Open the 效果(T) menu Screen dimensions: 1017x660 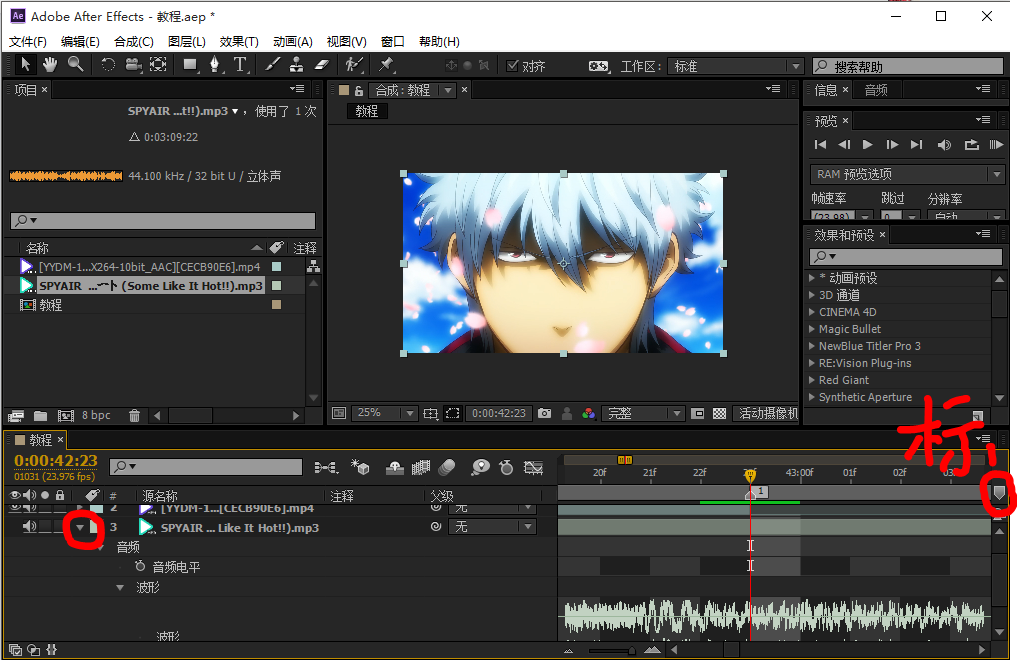point(239,41)
